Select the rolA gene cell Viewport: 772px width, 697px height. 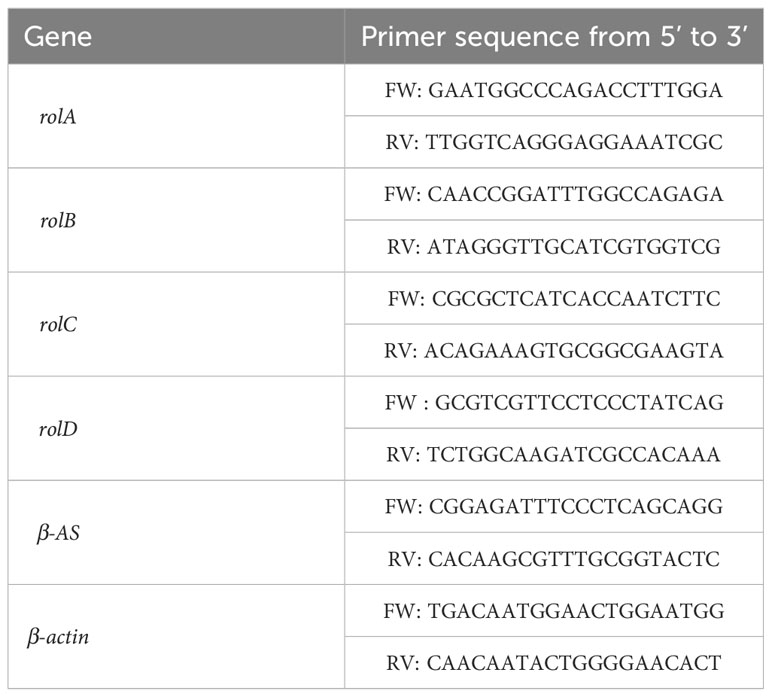click(176, 117)
